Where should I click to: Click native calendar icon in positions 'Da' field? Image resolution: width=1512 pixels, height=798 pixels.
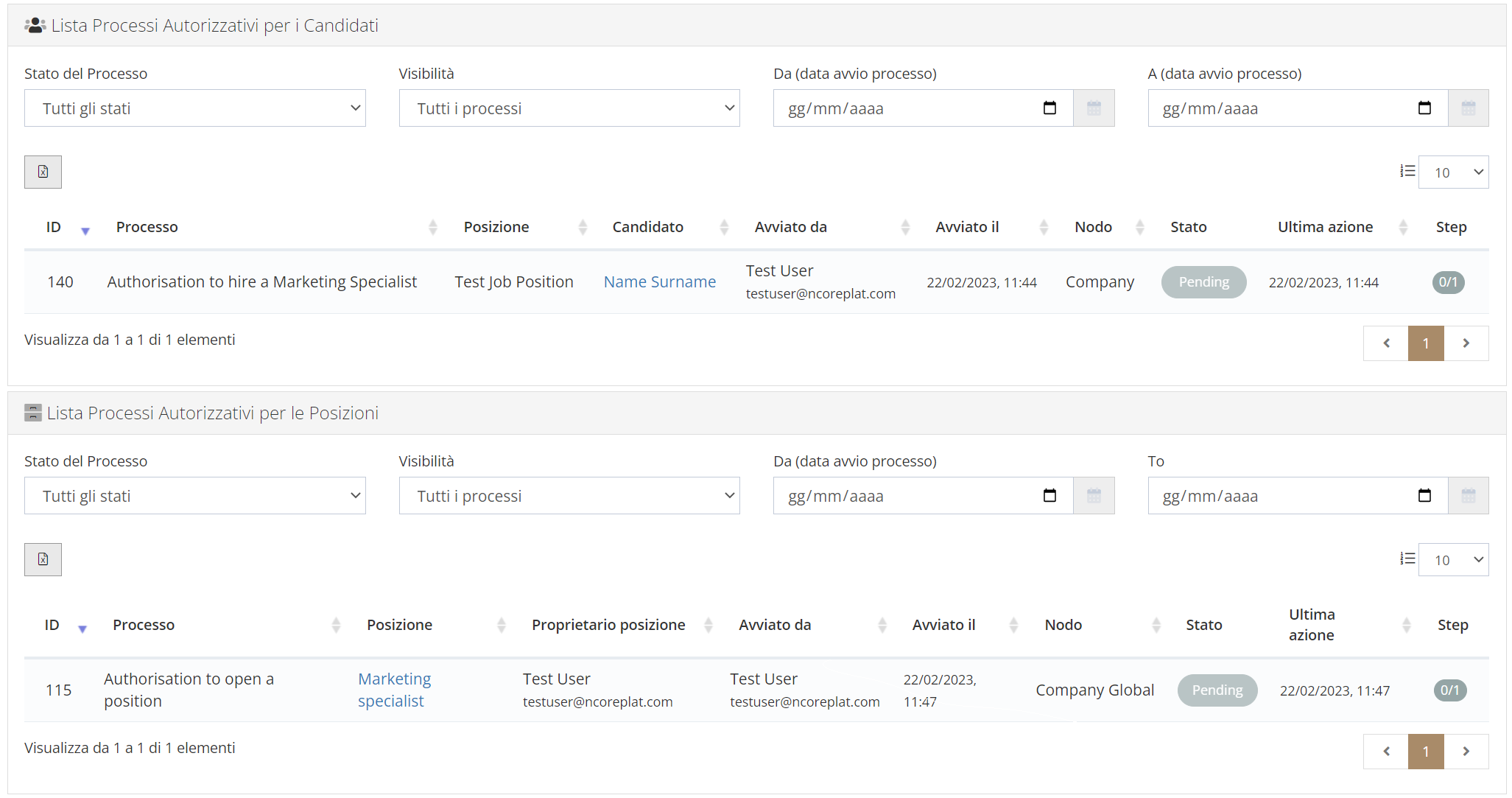[x=1049, y=496]
